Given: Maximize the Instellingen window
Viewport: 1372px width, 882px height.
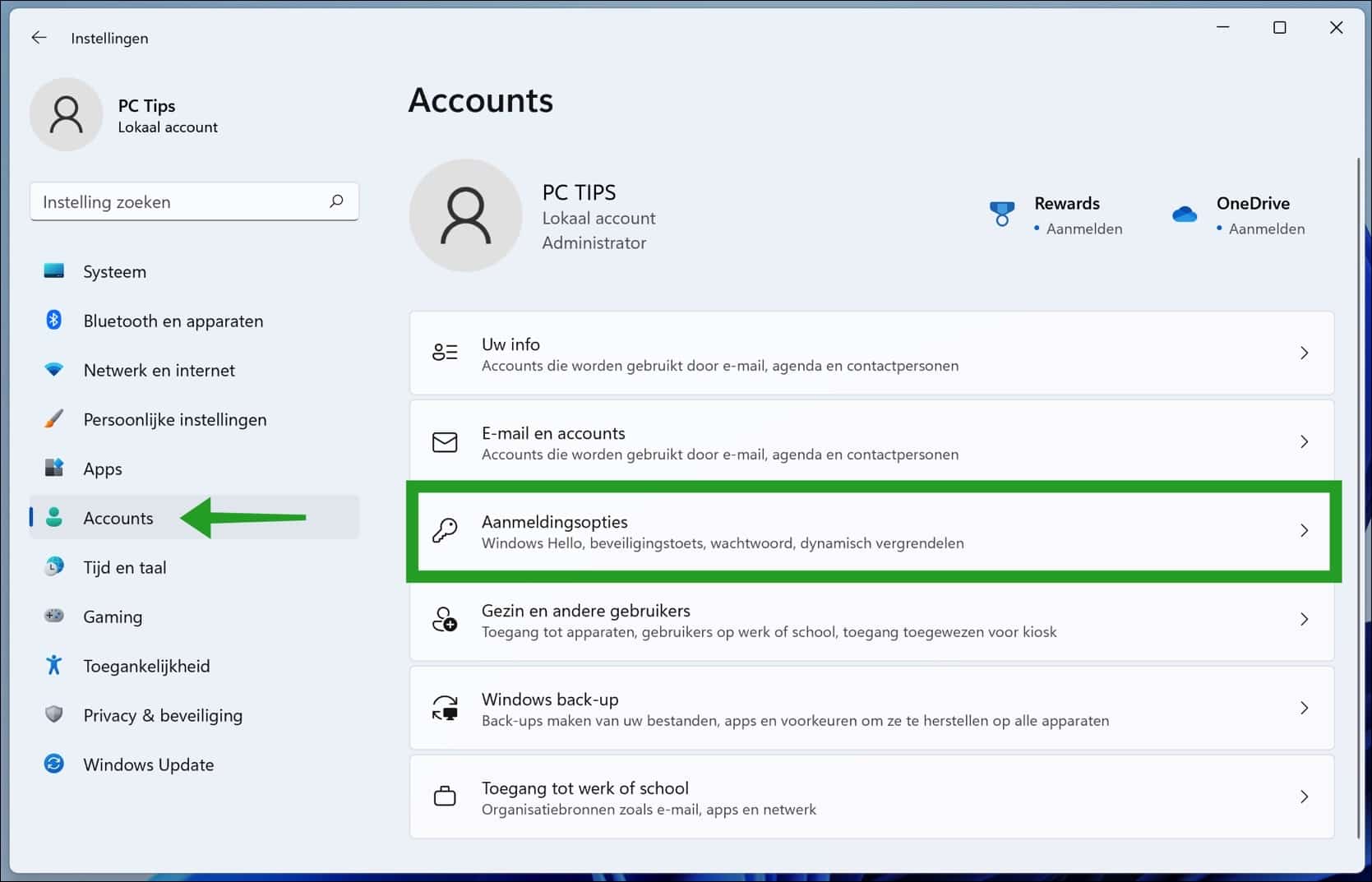Looking at the screenshot, I should pyautogui.click(x=1279, y=28).
